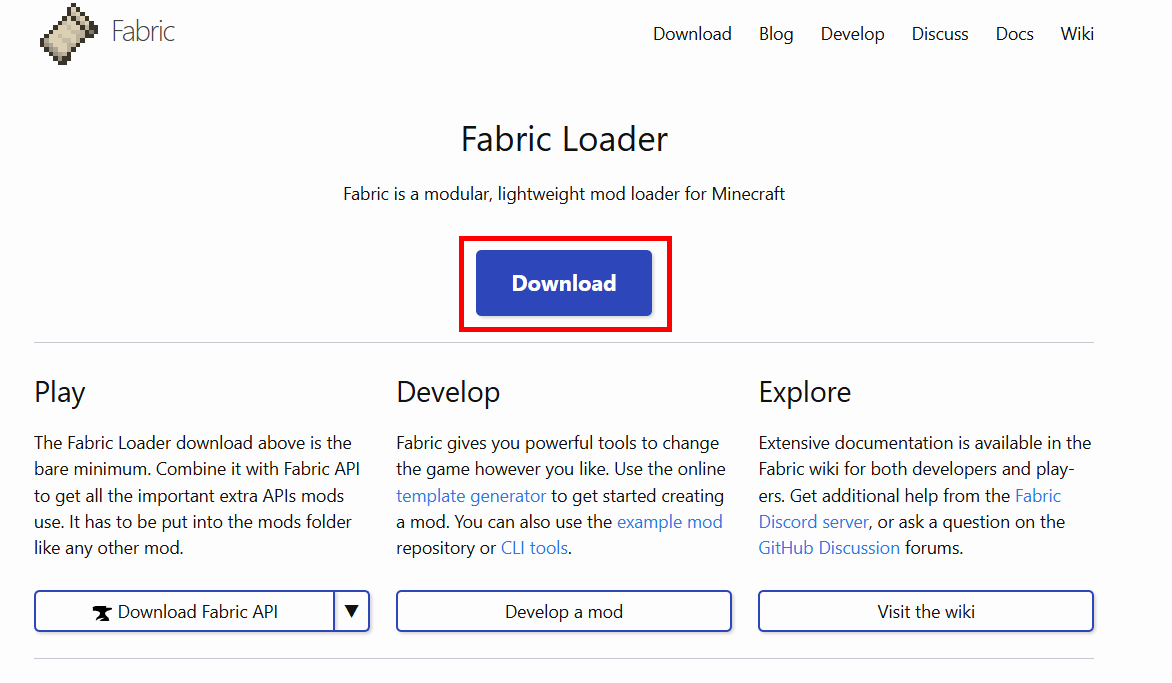Click the tagline 'Fabric is a modular, lightweight mod loader'
Viewport: 1172px width, 683px height.
(564, 194)
